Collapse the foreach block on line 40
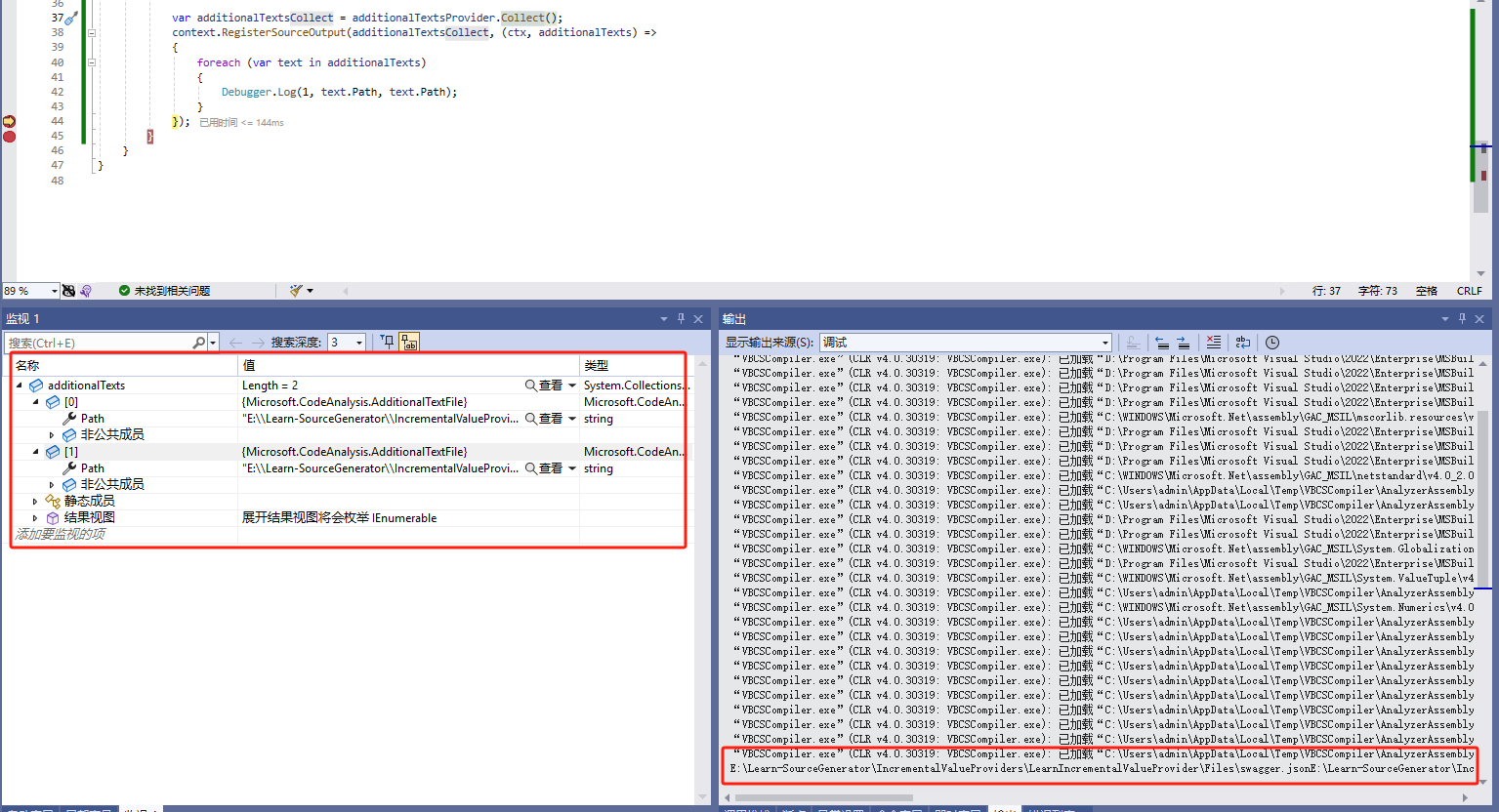The image size is (1499, 812). click(92, 62)
